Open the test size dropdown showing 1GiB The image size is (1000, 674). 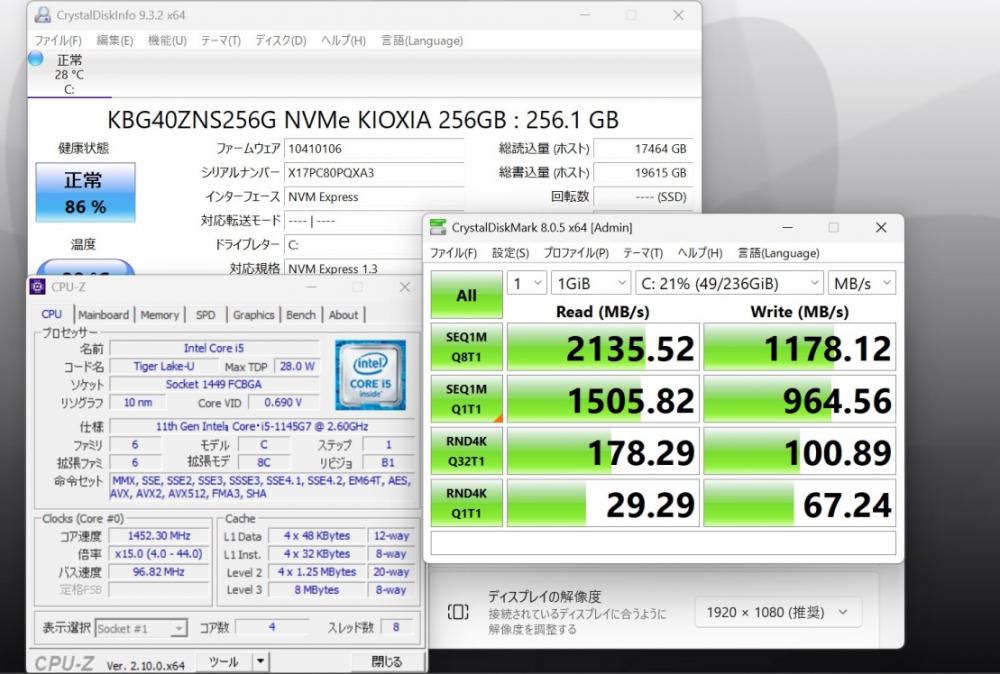(x=591, y=283)
